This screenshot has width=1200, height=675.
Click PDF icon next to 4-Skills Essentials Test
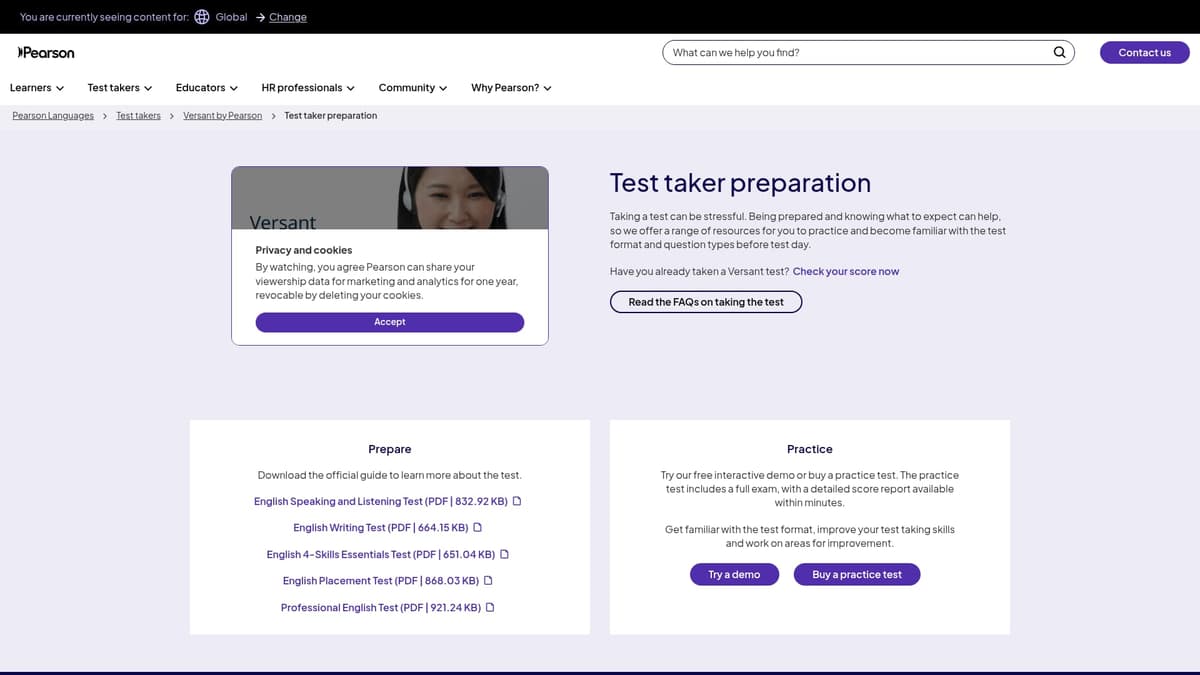point(504,554)
